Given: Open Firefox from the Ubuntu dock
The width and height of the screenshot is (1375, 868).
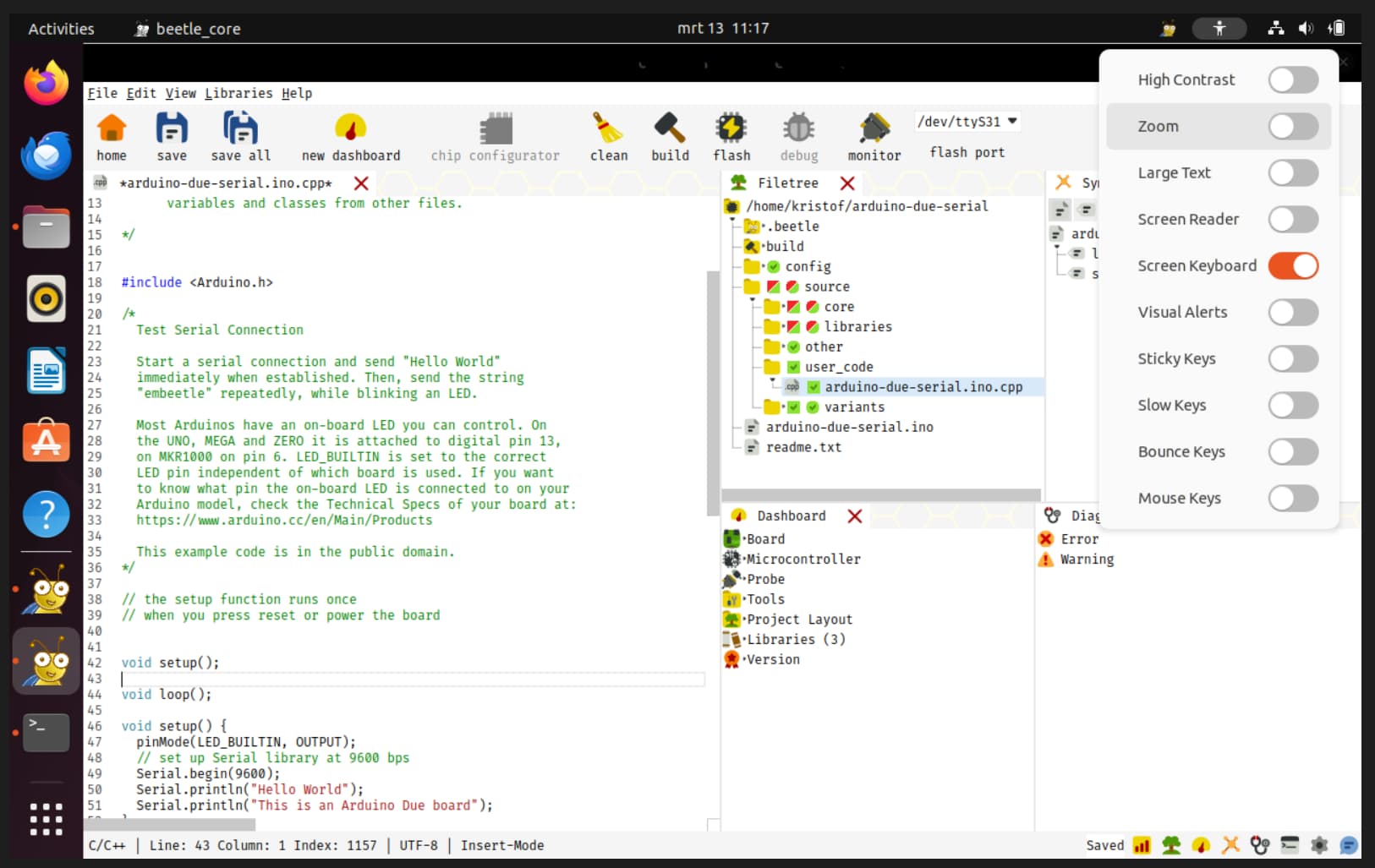Looking at the screenshot, I should click(46, 83).
